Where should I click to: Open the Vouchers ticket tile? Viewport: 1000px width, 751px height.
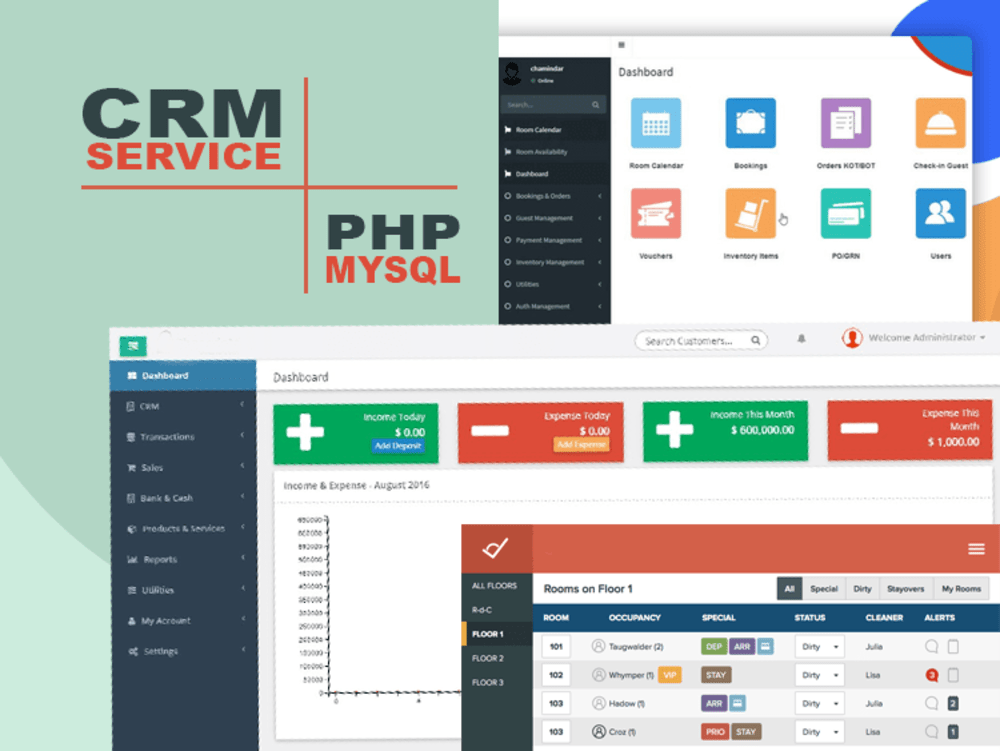pos(656,214)
